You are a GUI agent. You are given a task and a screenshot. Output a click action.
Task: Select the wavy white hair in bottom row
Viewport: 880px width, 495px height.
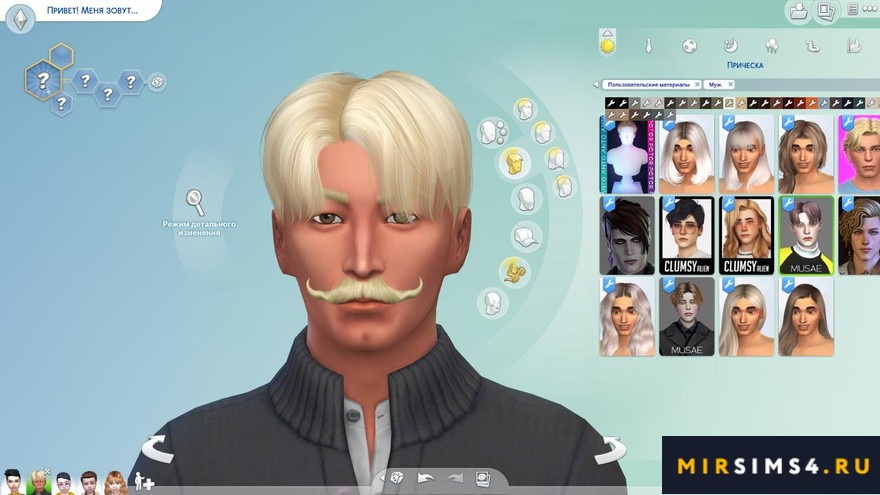coord(627,317)
